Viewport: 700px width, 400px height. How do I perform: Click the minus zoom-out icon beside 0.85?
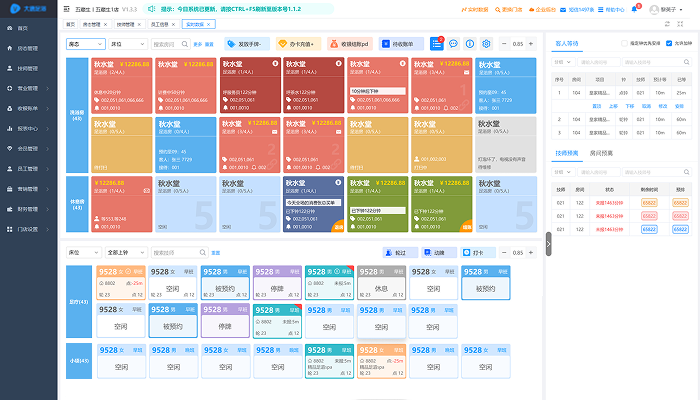click(503, 44)
